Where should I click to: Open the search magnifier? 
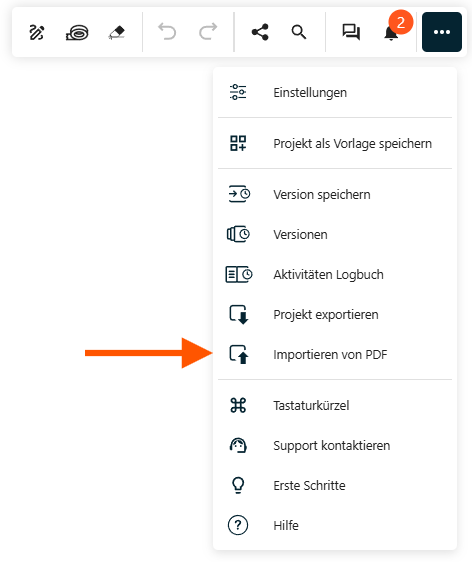click(299, 32)
